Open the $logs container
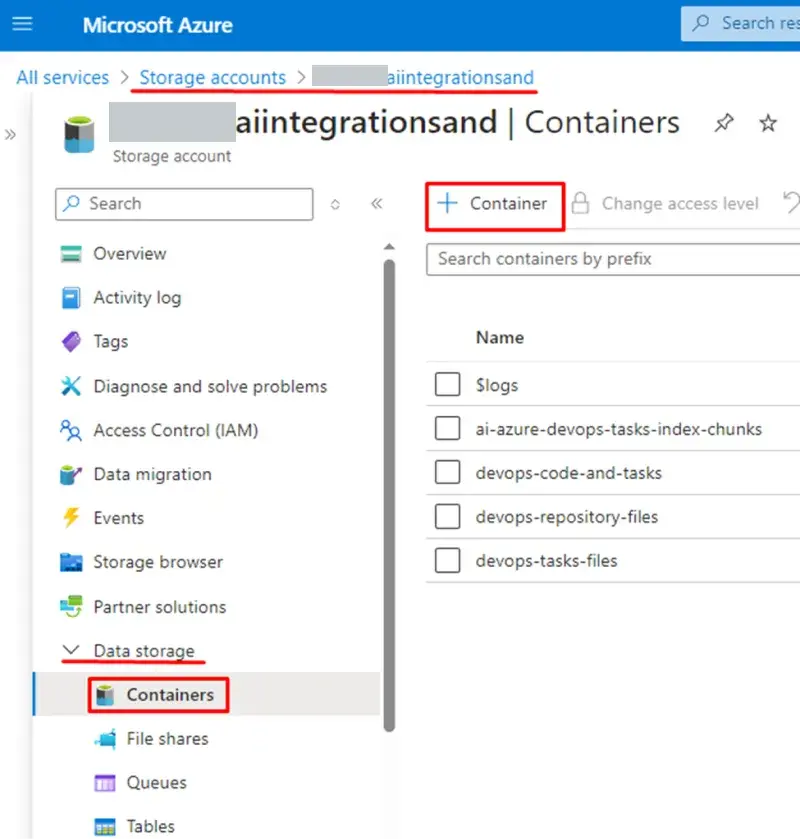 (497, 385)
